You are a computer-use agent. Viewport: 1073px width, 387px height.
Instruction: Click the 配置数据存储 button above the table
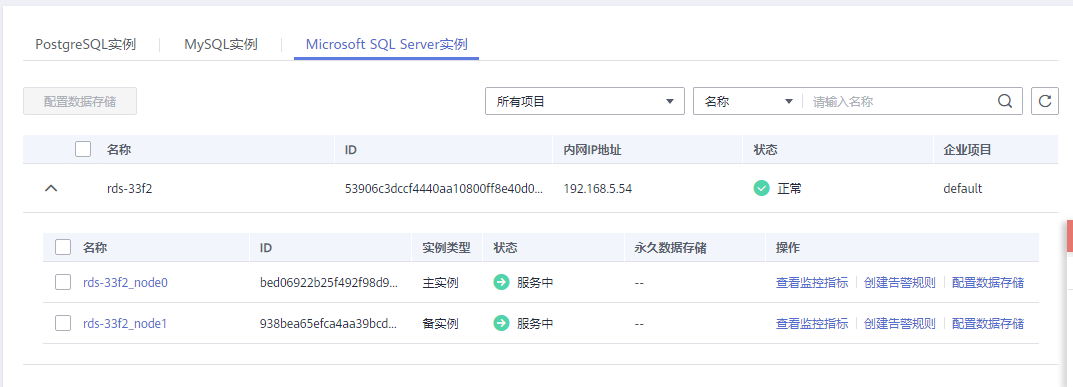(80, 101)
